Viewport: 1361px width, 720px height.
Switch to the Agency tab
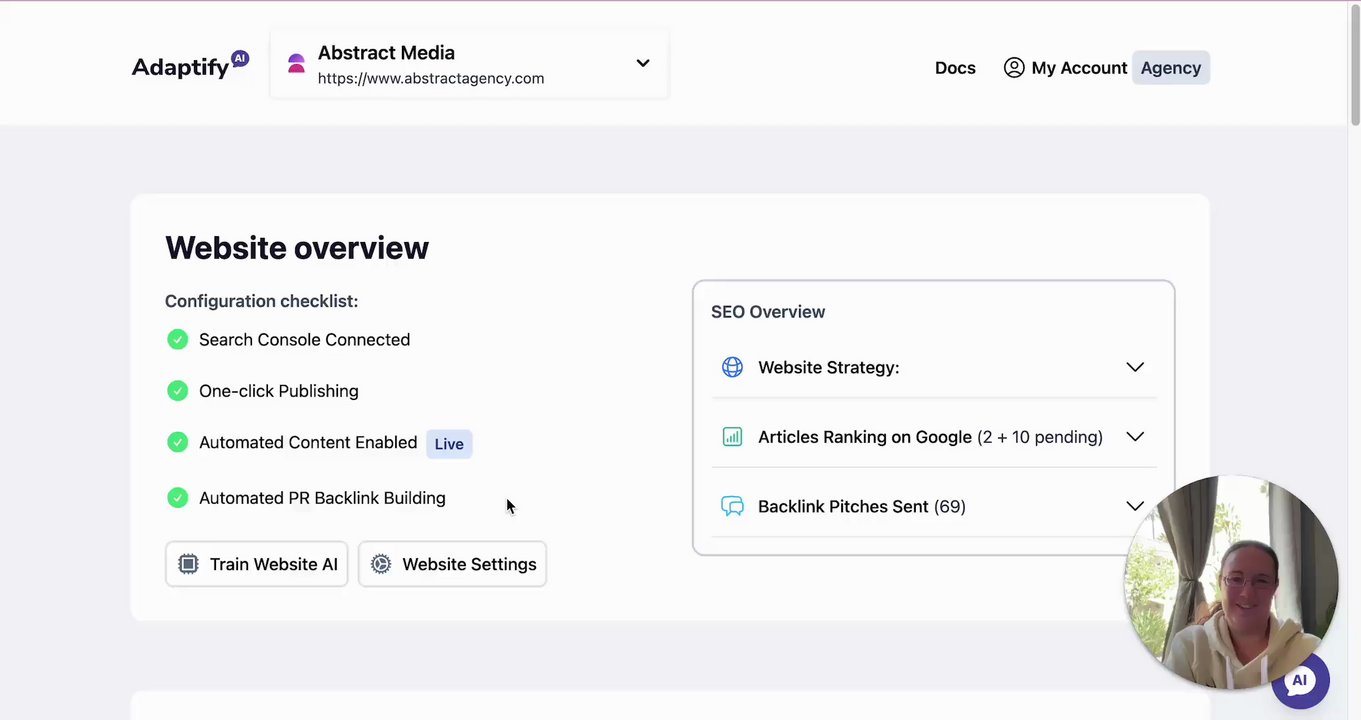click(1170, 68)
